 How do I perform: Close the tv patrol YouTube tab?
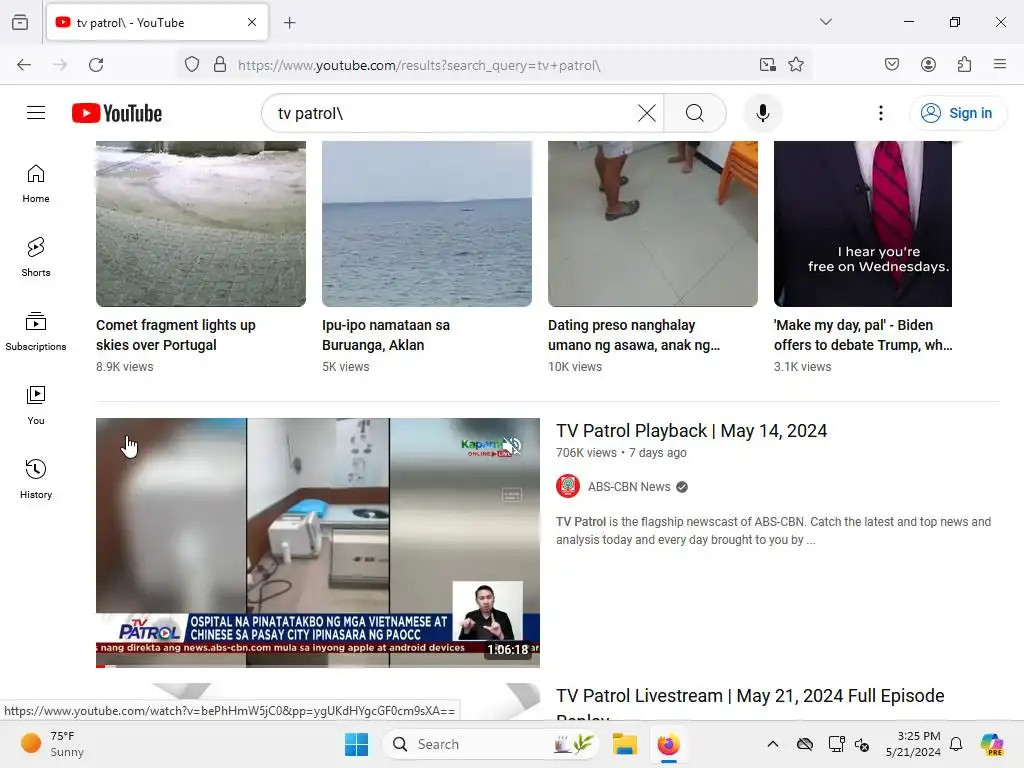251,23
